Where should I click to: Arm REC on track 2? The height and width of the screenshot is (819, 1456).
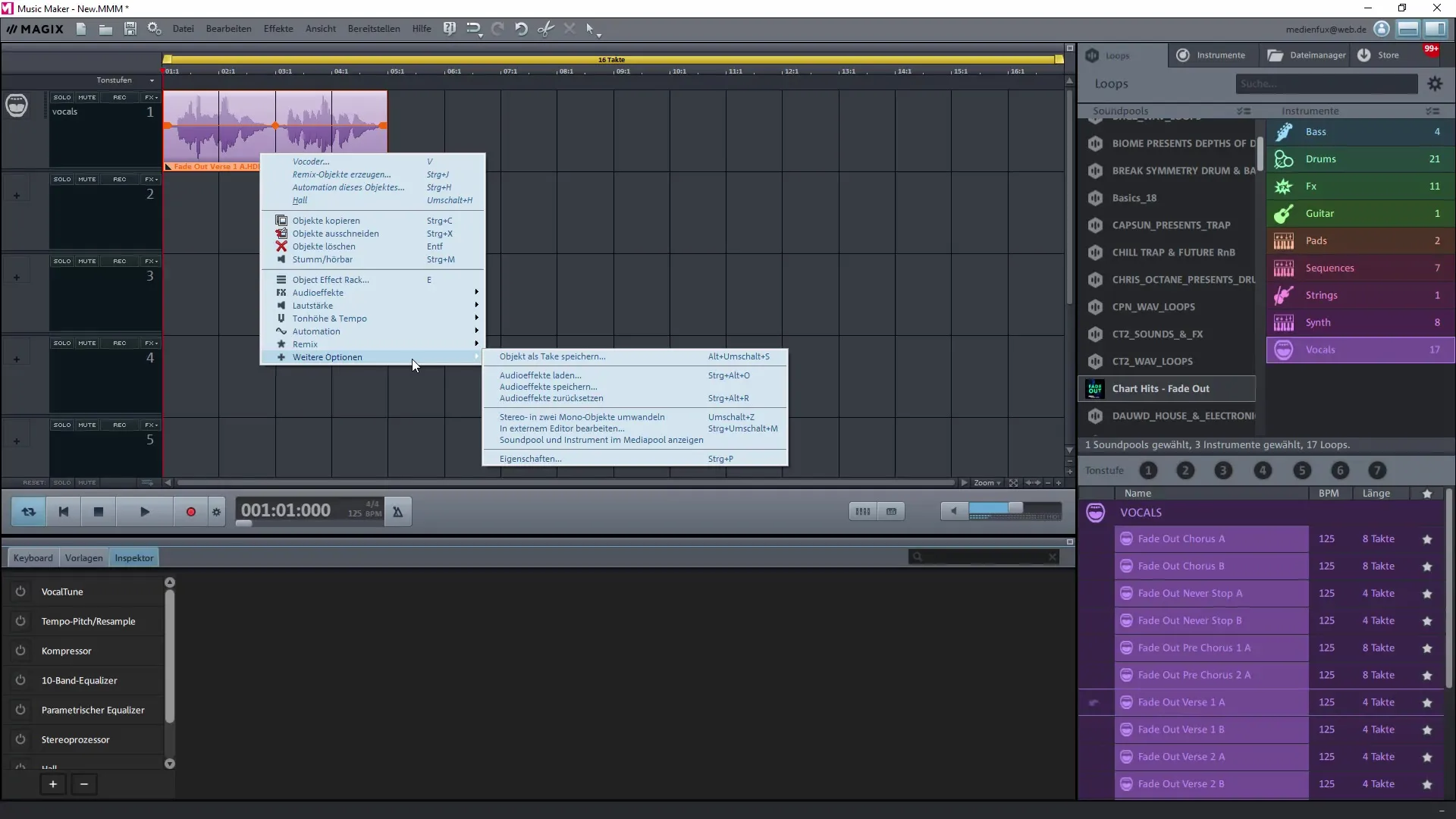[x=120, y=179]
